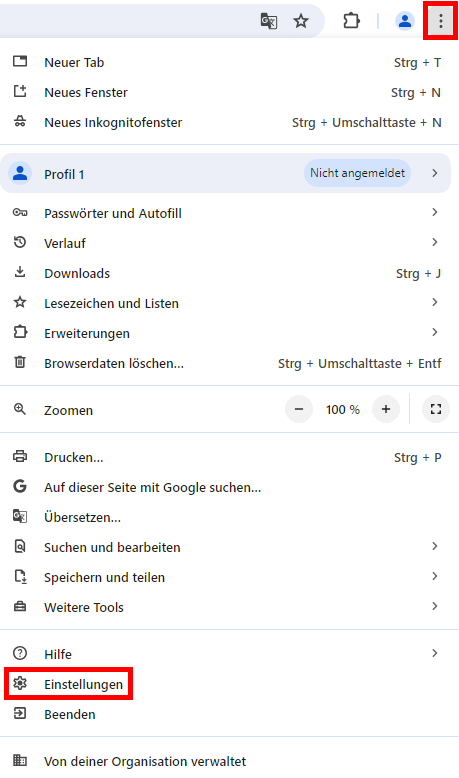Expand the Verlauf submenu arrow
This screenshot has width=459, height=778.
[435, 242]
